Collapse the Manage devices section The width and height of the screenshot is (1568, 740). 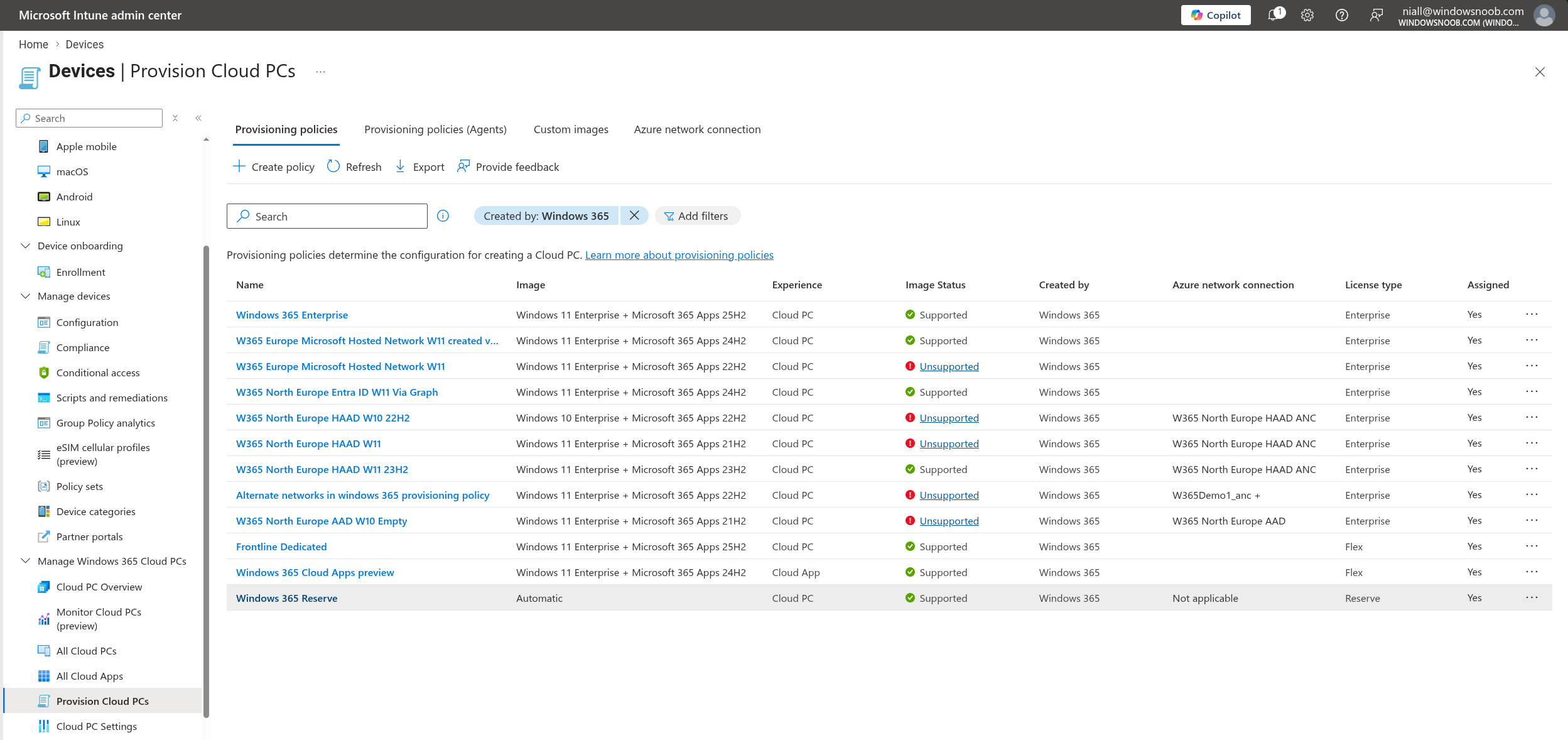[x=26, y=296]
